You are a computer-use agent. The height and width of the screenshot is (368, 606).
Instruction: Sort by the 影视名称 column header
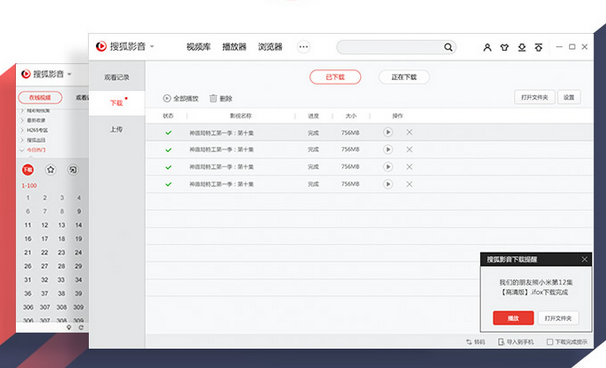(240, 116)
